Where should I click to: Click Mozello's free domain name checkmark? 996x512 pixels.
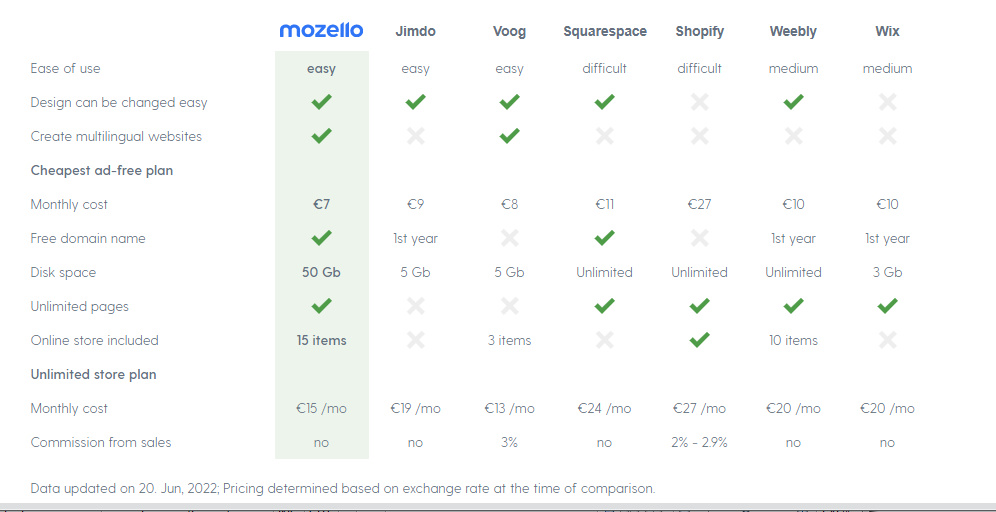click(321, 238)
